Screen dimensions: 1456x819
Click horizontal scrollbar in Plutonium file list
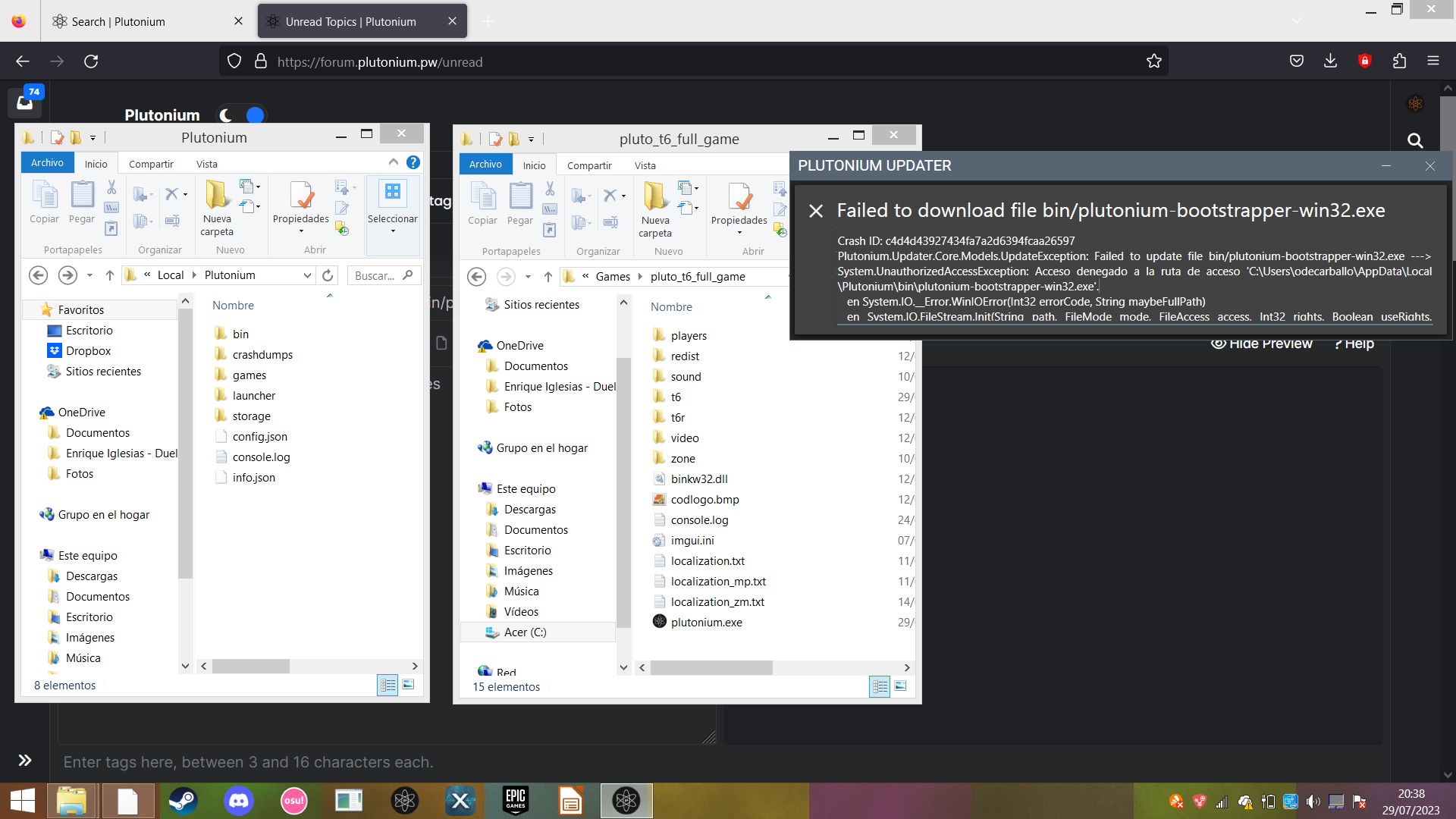[250, 666]
